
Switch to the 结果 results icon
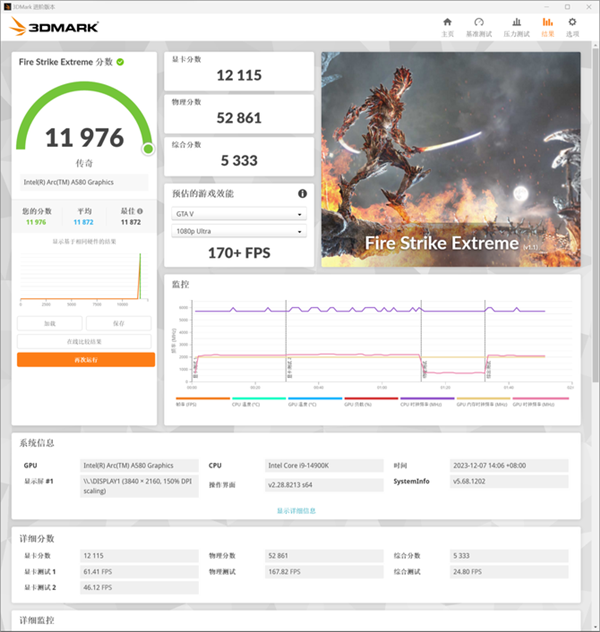coord(547,26)
